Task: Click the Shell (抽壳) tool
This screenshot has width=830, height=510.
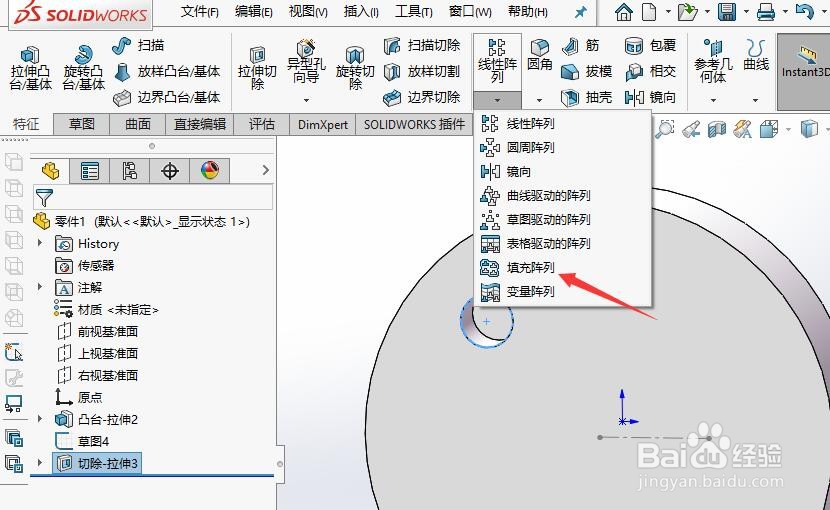Action: tap(587, 97)
